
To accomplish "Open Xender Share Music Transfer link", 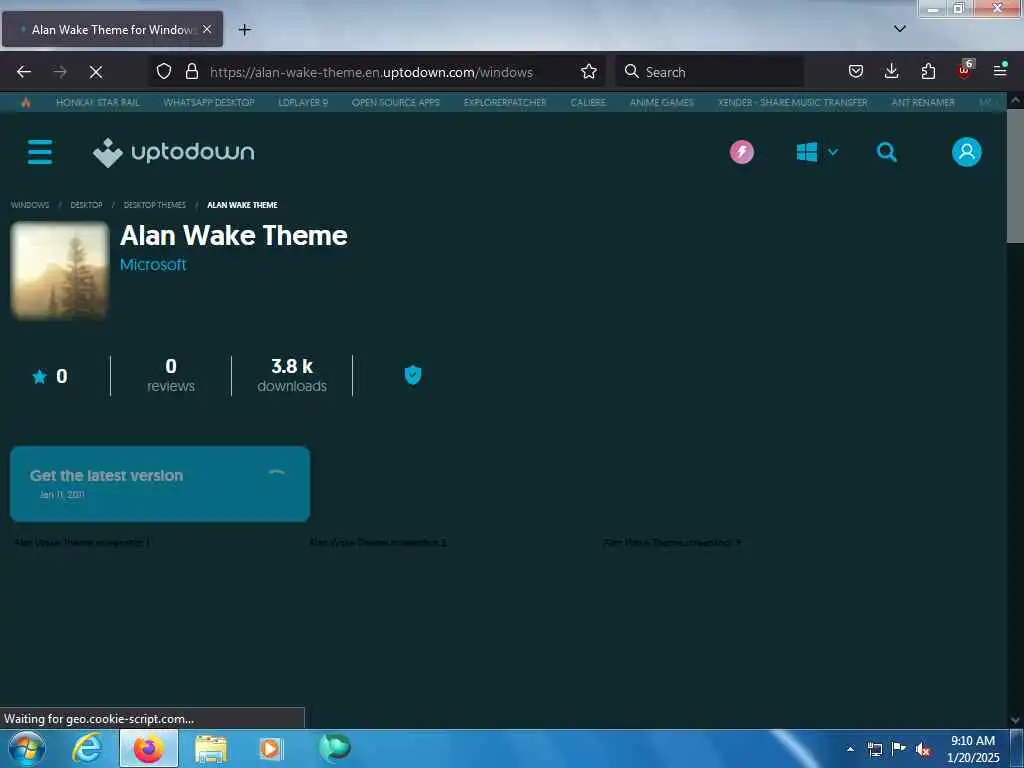I will click(x=793, y=103).
